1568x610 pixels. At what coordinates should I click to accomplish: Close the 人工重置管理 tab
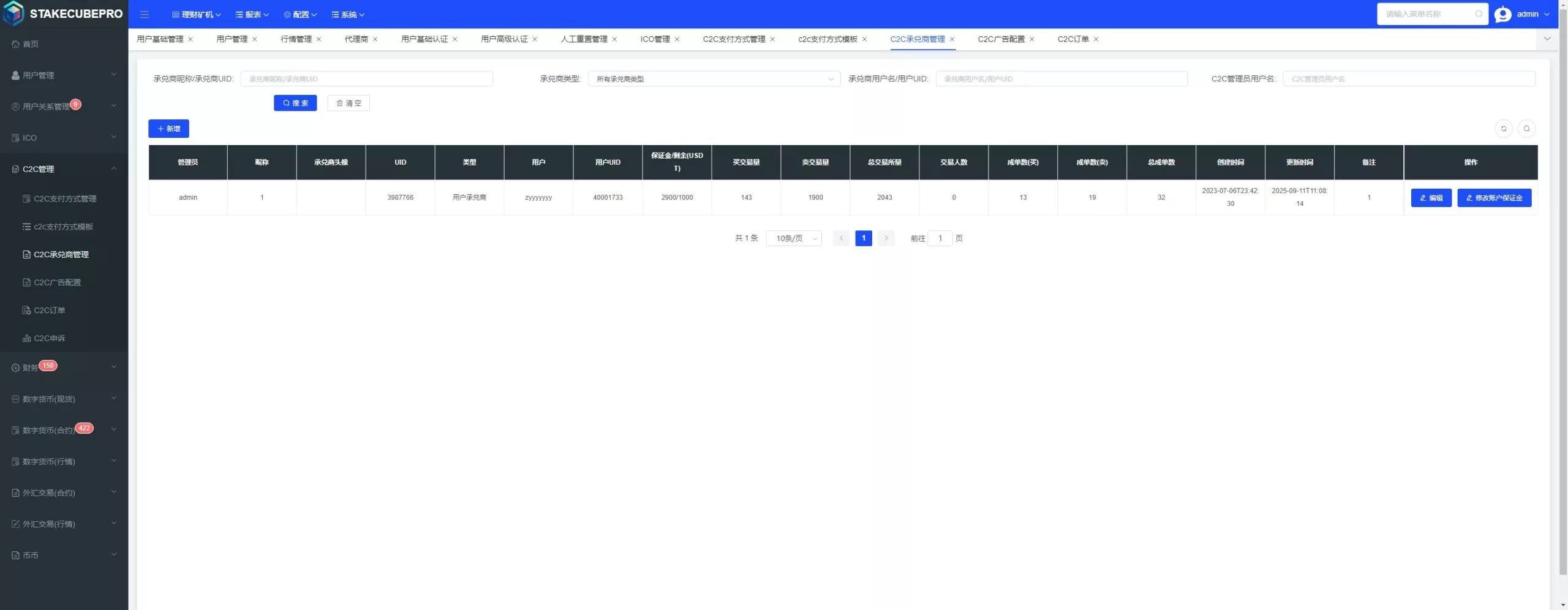tap(614, 39)
